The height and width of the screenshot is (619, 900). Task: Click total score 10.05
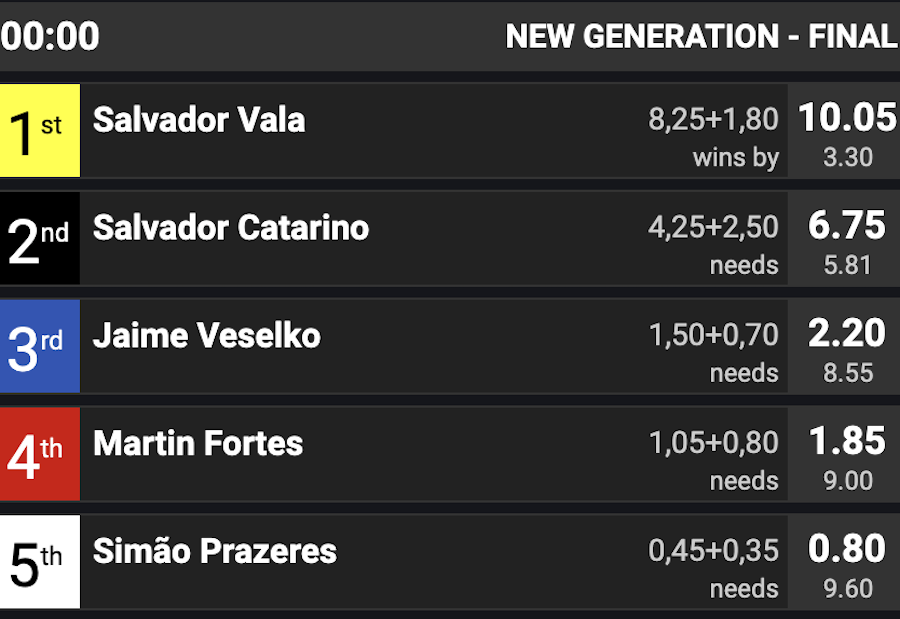(x=847, y=117)
